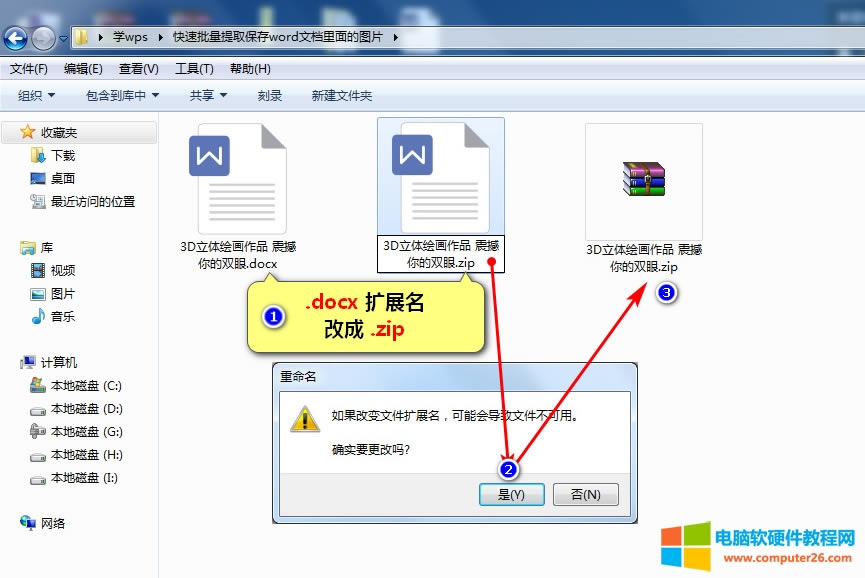This screenshot has height=578, width=865.
Task: Open the 文件(F) menu
Action: click(x=29, y=69)
